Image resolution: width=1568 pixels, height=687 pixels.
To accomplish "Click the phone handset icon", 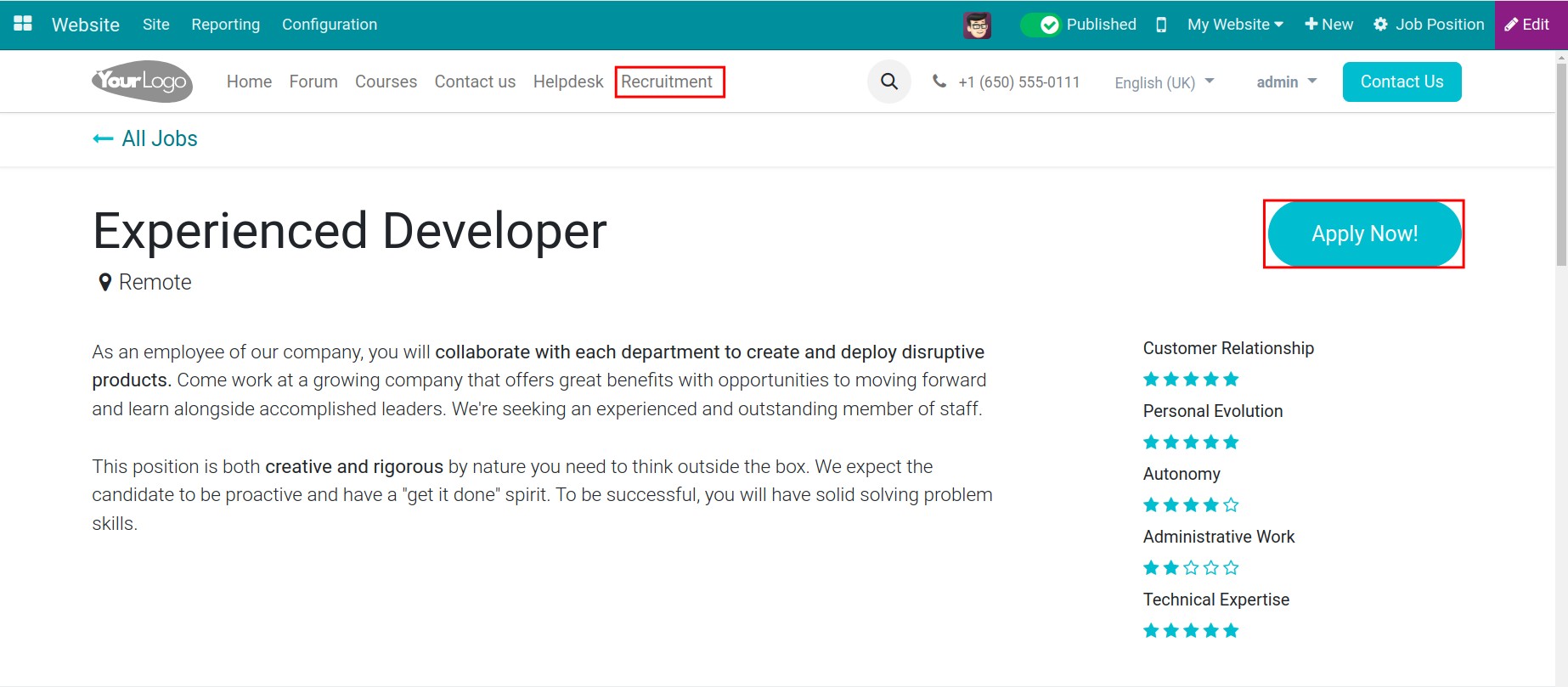I will click(939, 82).
